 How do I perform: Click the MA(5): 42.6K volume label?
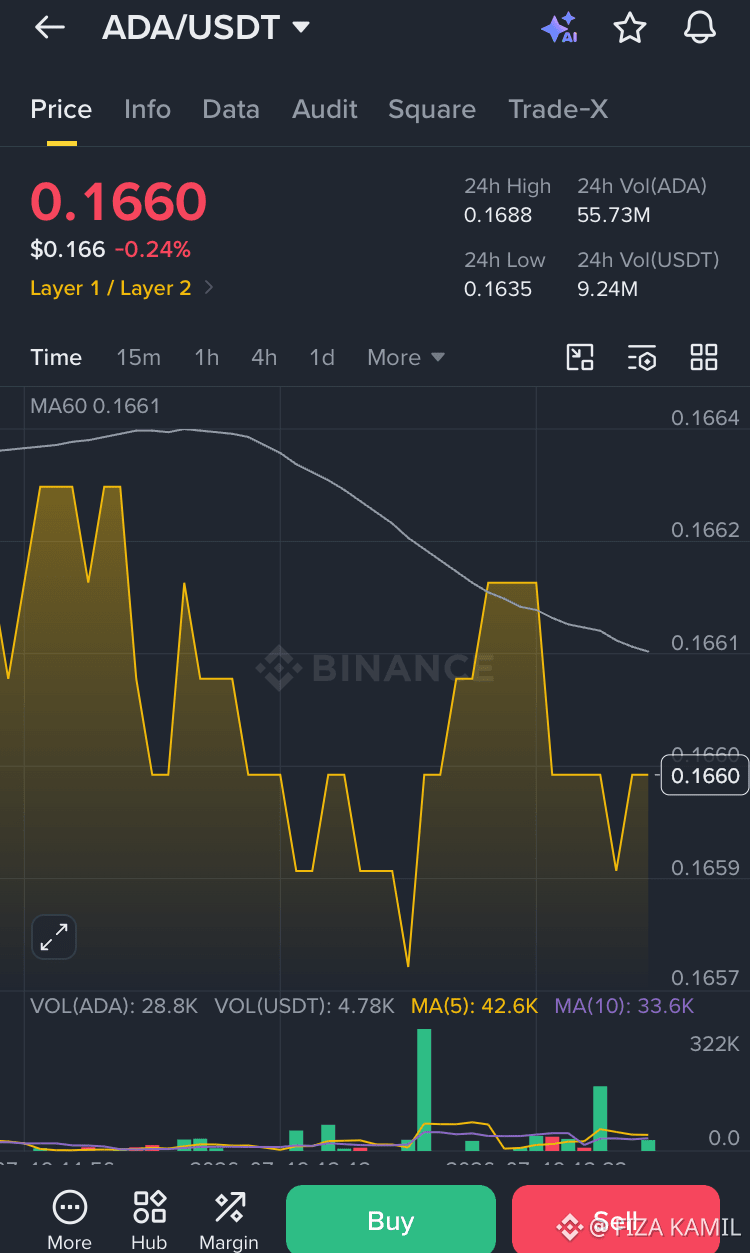pyautogui.click(x=475, y=1006)
